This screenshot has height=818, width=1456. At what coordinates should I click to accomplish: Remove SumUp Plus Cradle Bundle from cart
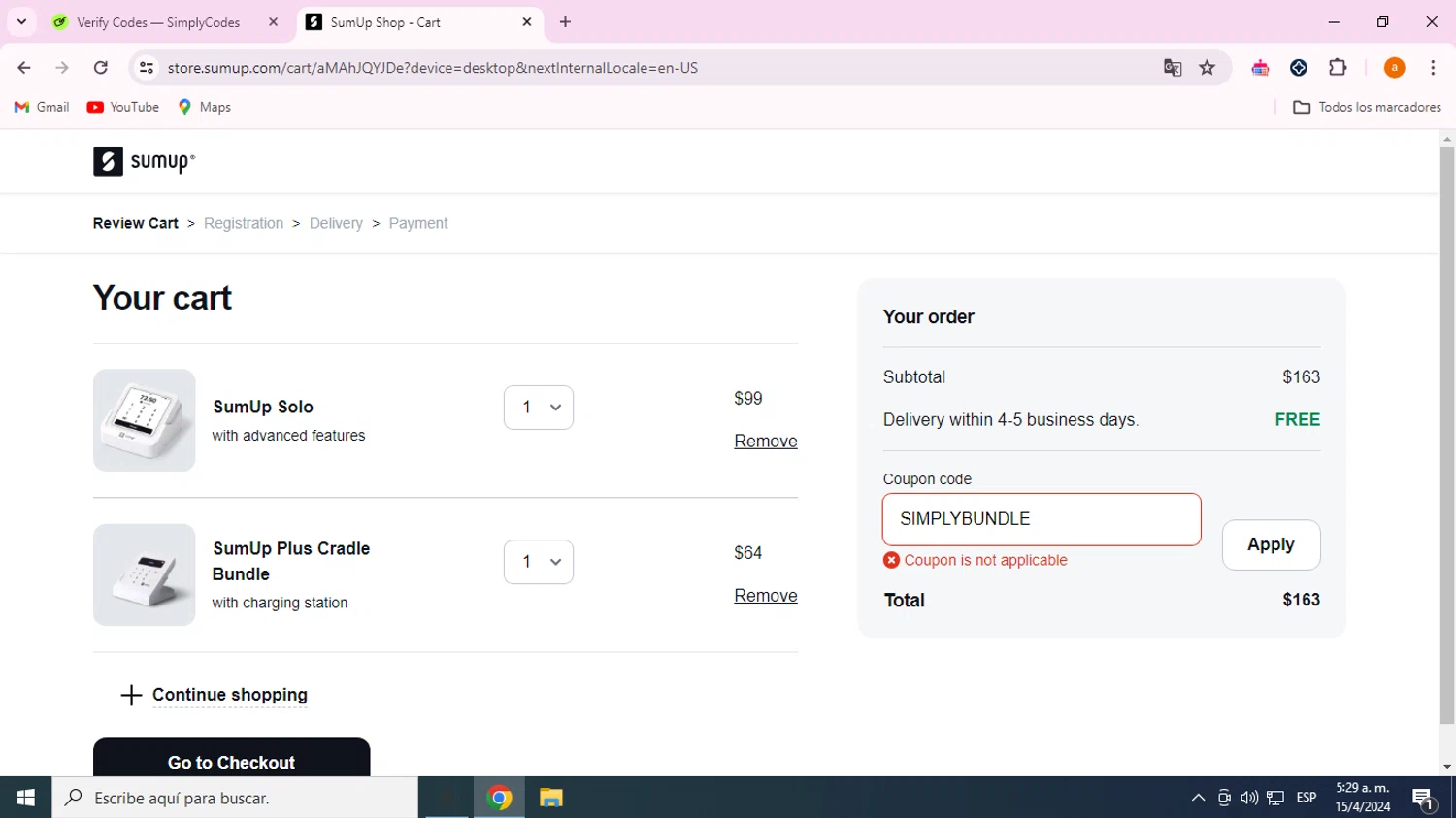pyautogui.click(x=766, y=596)
